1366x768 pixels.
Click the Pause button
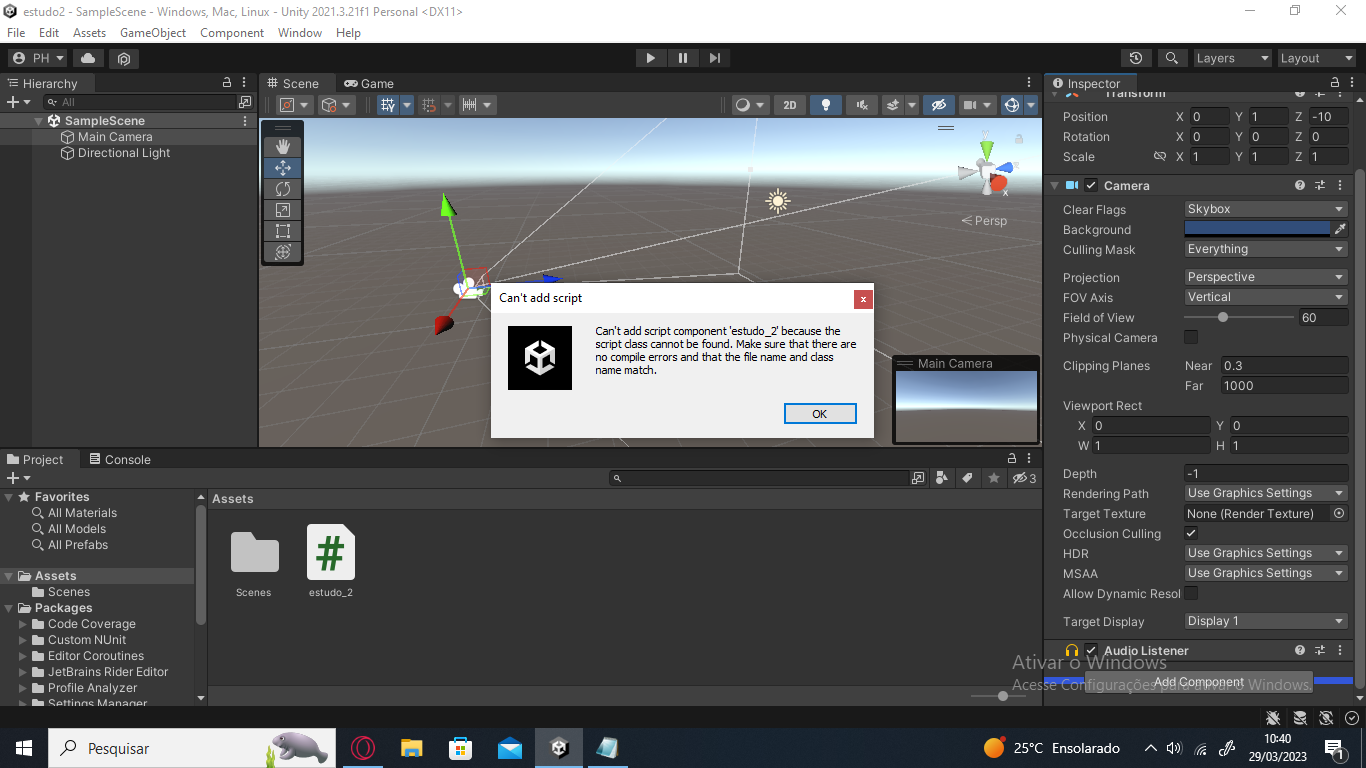coord(682,58)
